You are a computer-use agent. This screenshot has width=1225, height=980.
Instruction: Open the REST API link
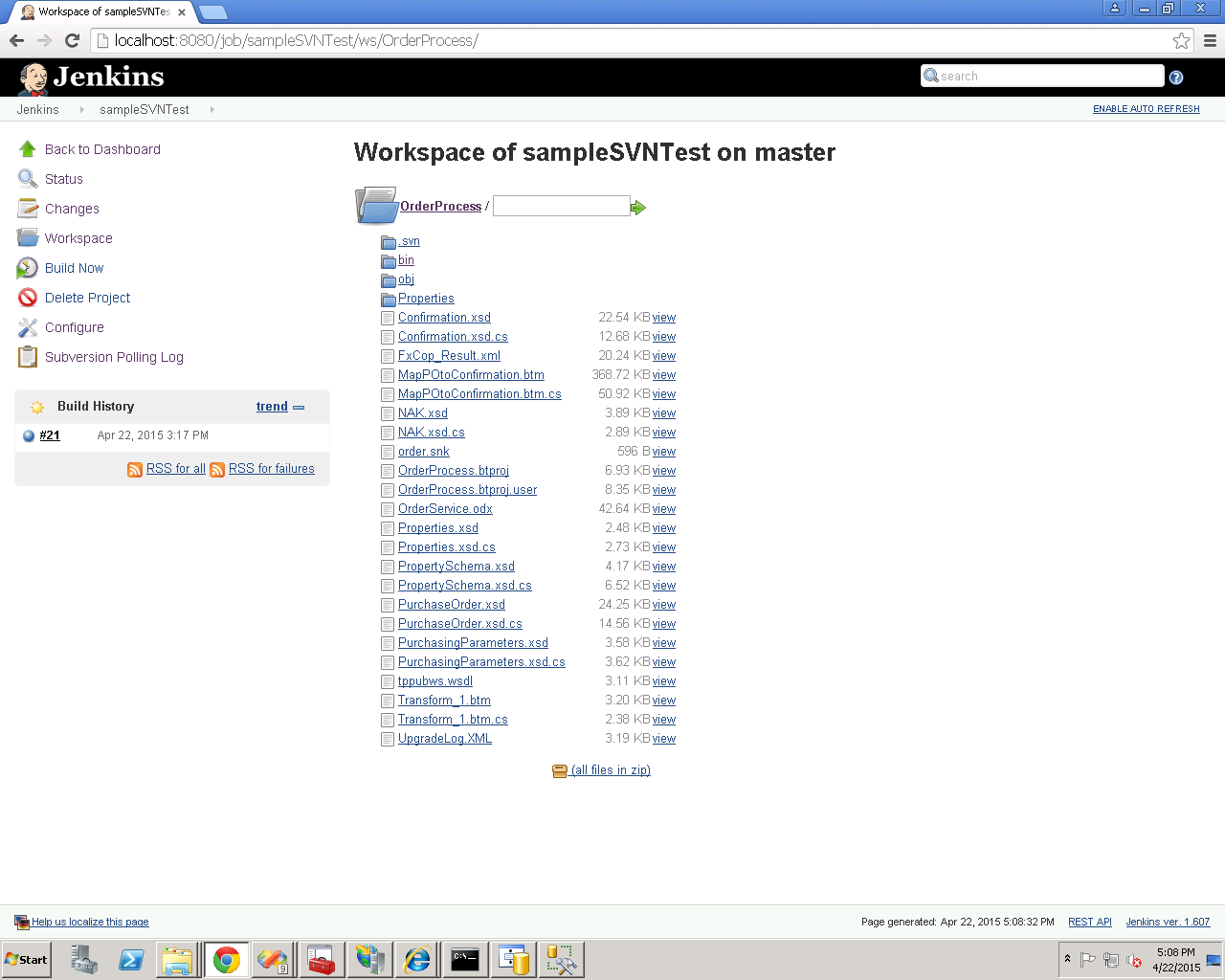[1090, 922]
